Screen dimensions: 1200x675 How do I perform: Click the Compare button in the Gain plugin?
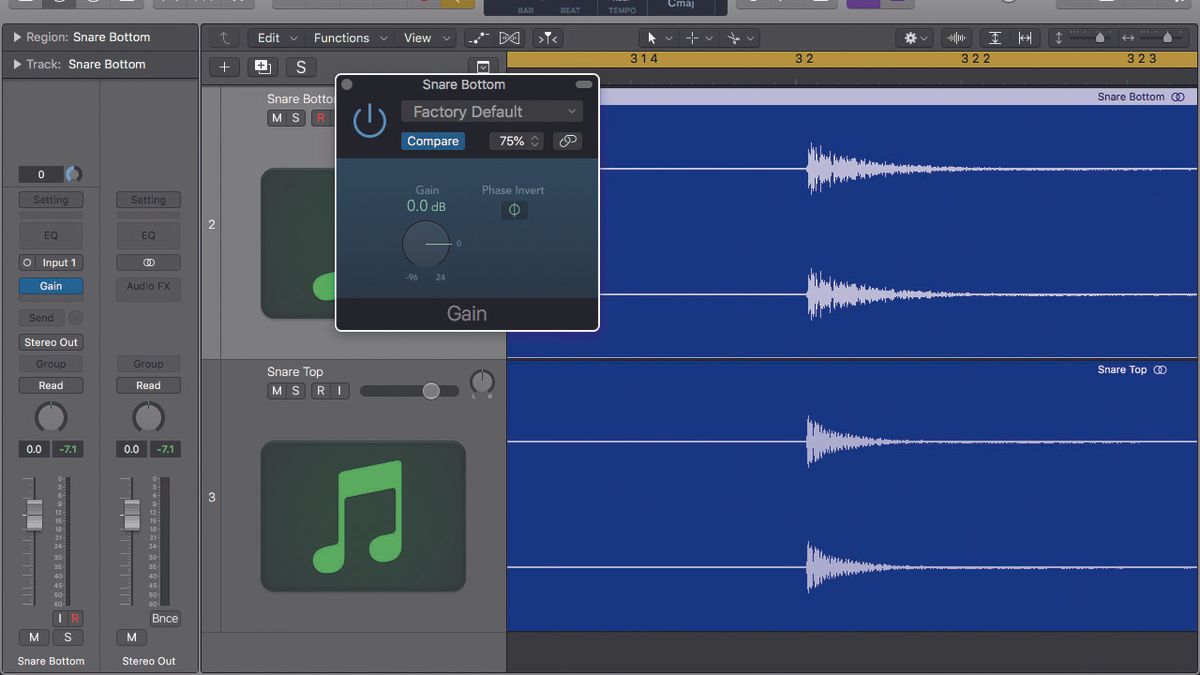(x=433, y=141)
